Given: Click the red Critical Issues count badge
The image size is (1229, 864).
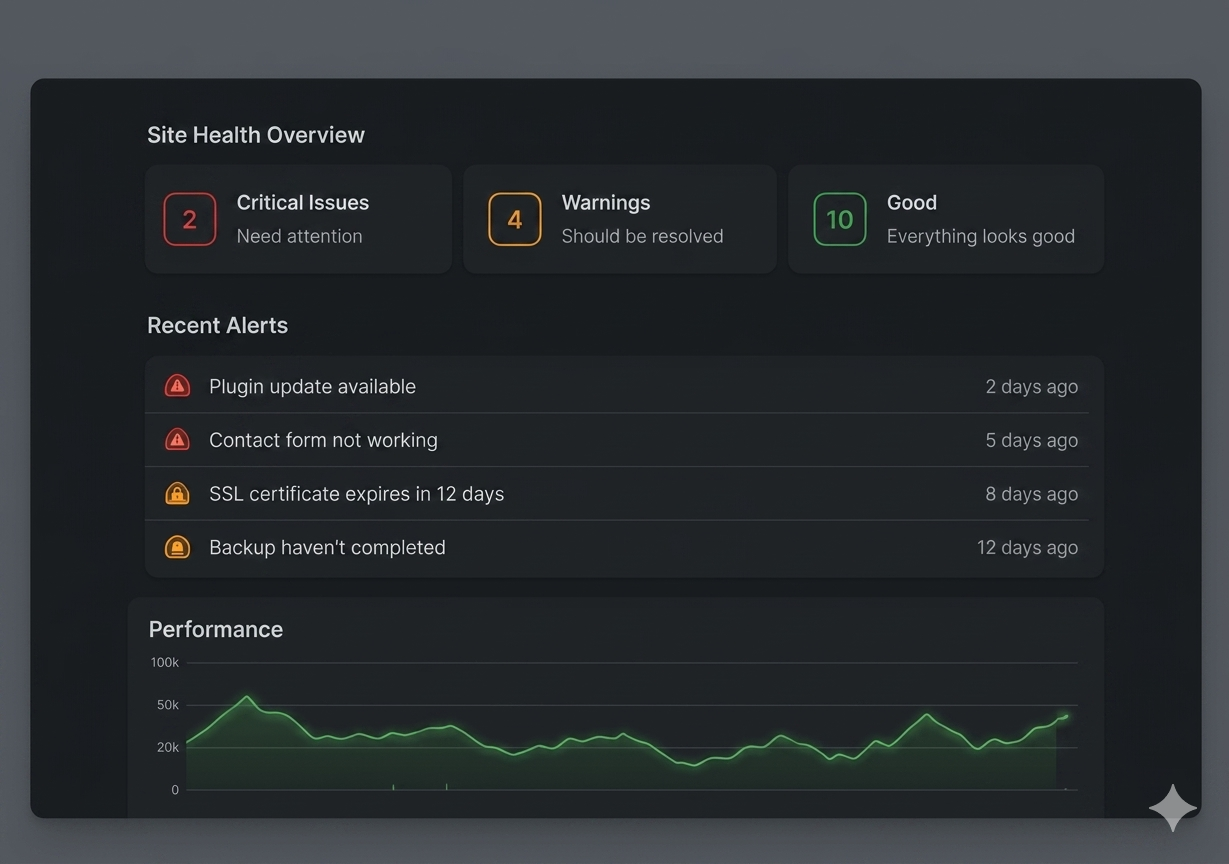Looking at the screenshot, I should pos(190,219).
